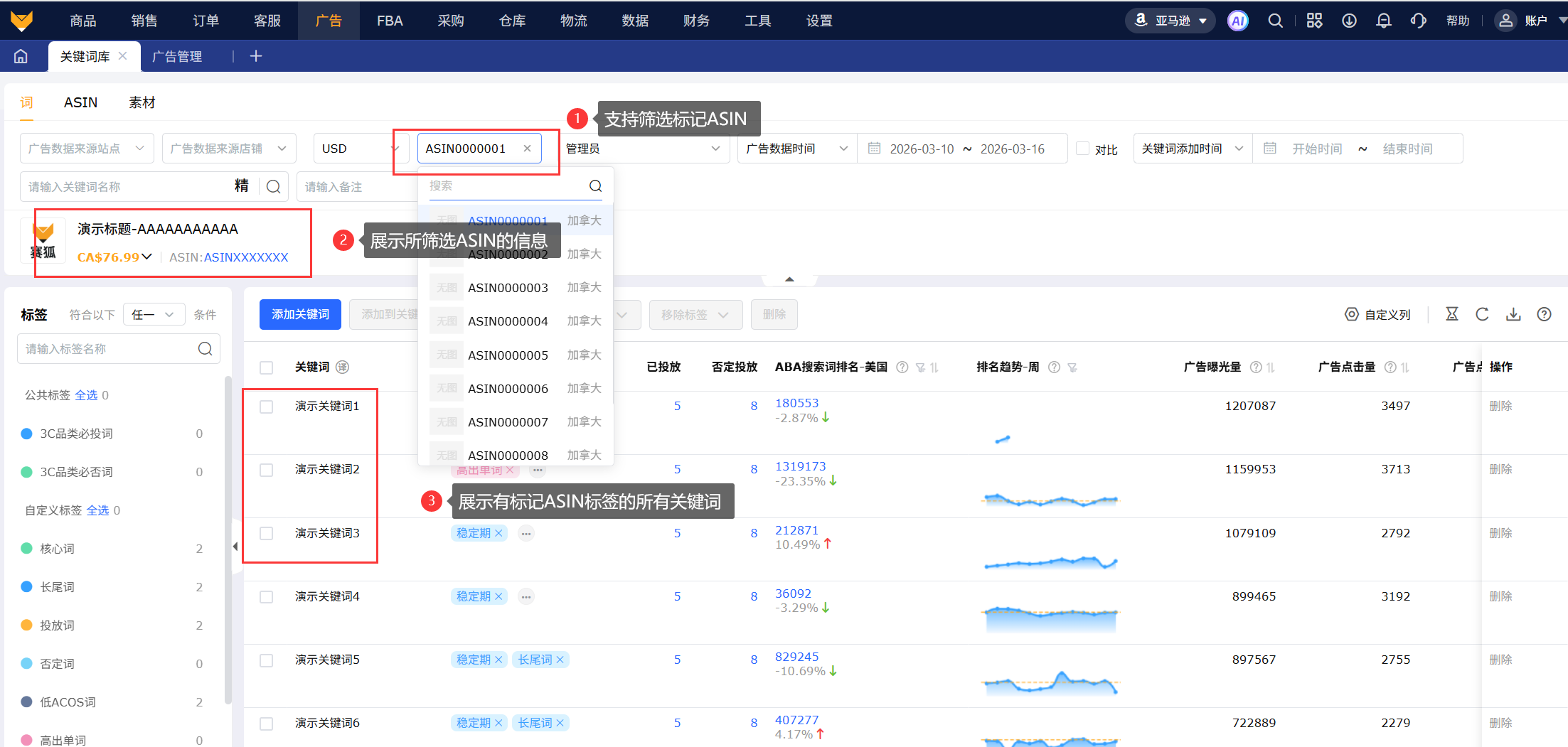
Task: Open the notification bell icon
Action: [x=1383, y=21]
